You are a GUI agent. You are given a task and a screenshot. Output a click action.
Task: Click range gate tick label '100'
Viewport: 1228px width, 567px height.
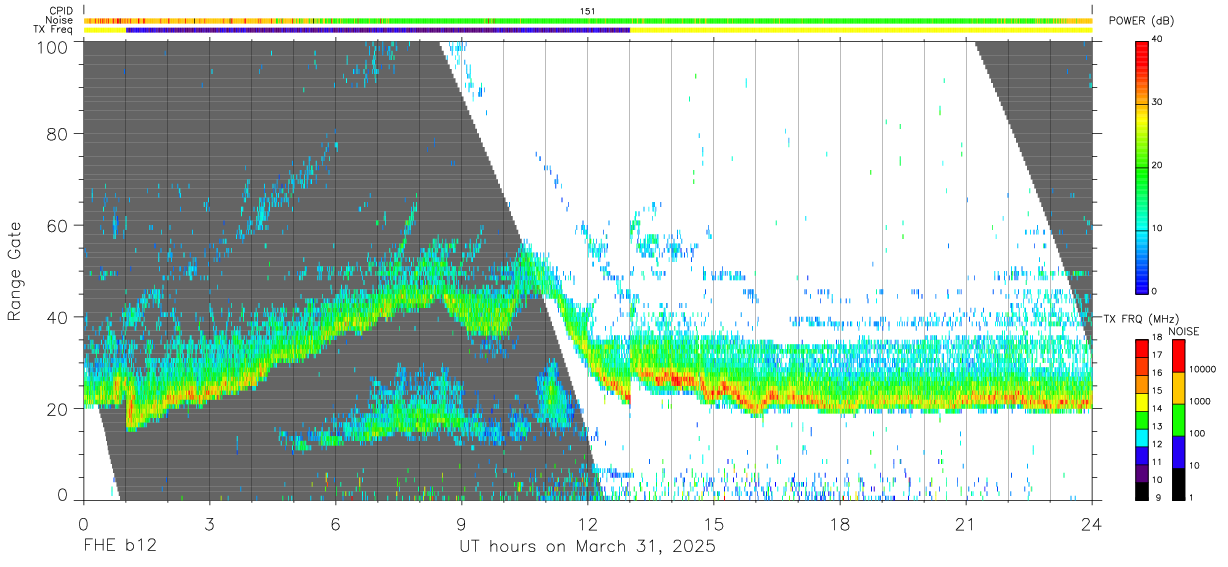pos(54,46)
